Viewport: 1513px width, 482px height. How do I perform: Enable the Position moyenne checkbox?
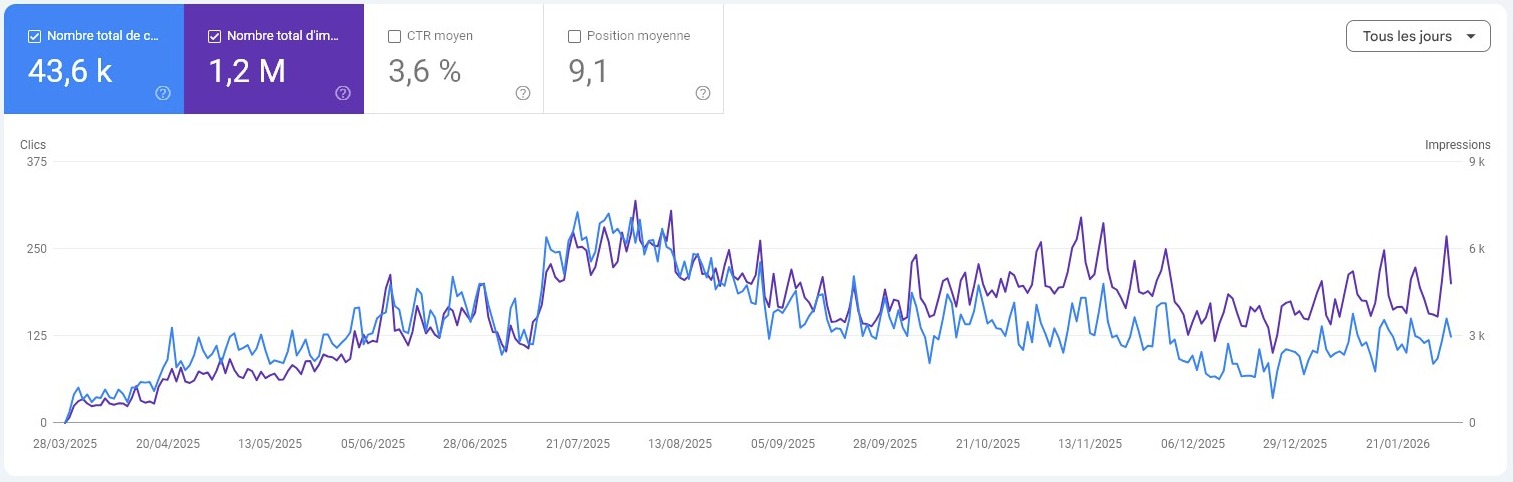(x=574, y=36)
